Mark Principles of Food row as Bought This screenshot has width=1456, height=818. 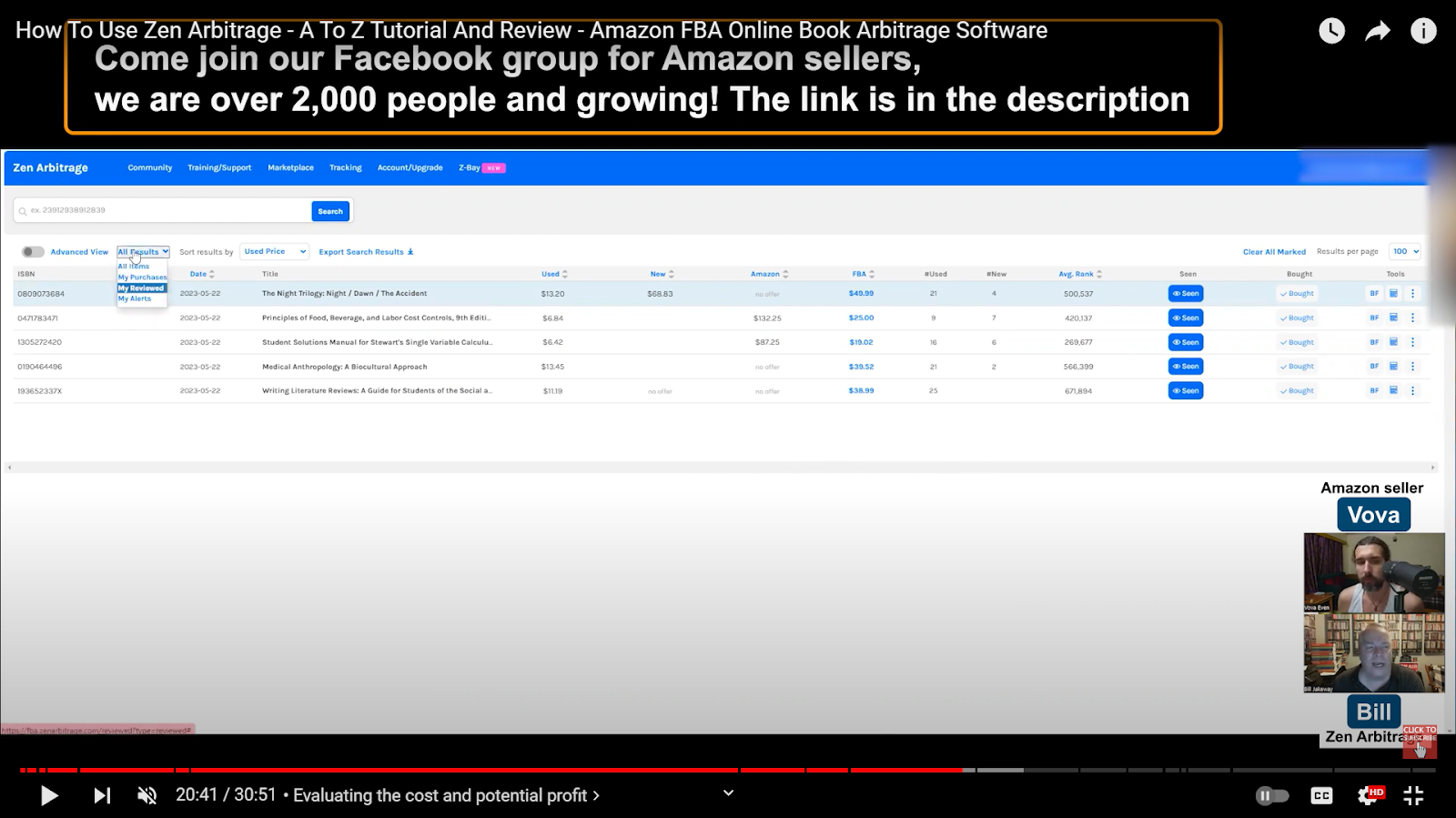pyautogui.click(x=1297, y=318)
